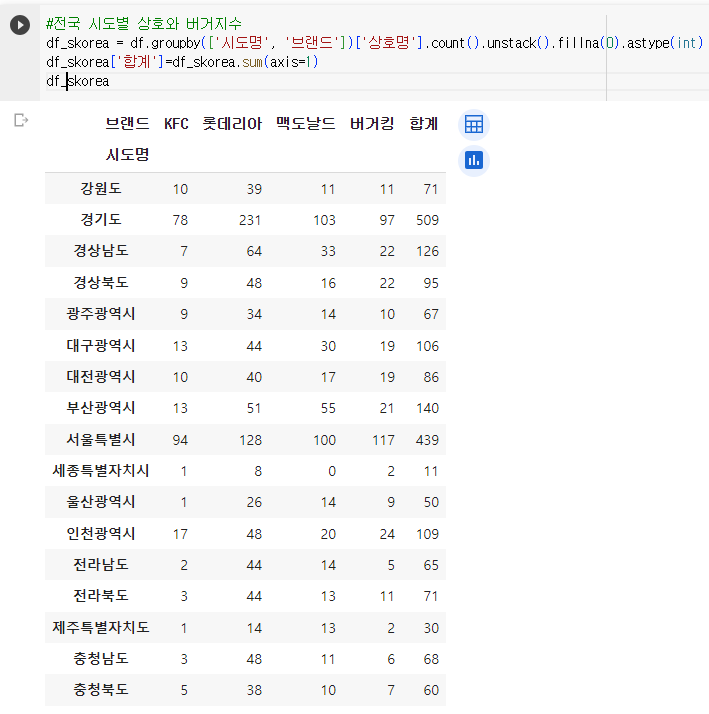Run the code cell with play button
This screenshot has width=709, height=714.
point(20,25)
